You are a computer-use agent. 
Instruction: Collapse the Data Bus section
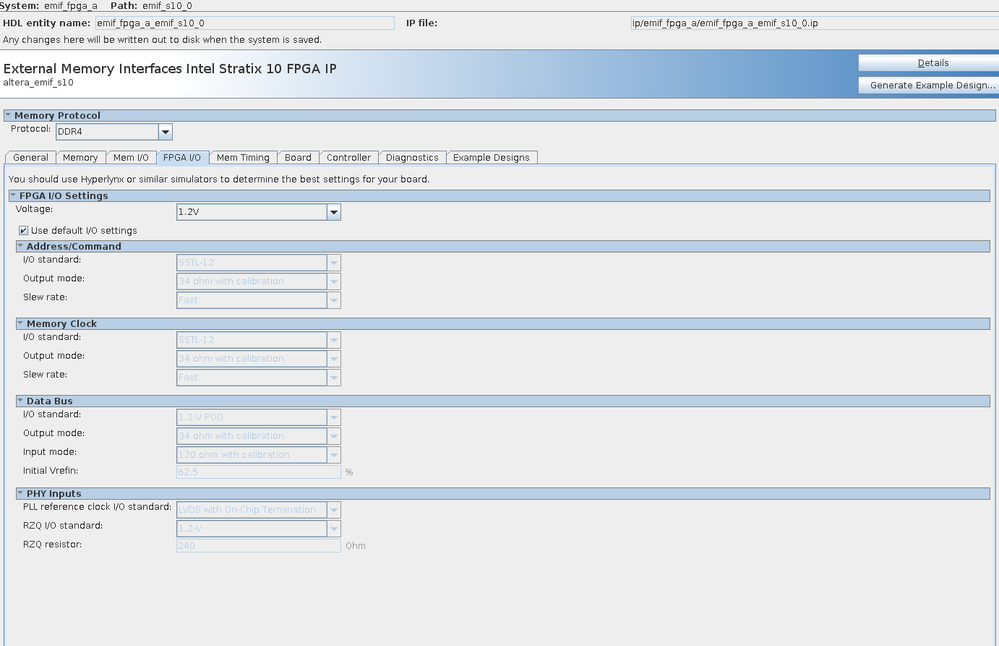point(20,401)
